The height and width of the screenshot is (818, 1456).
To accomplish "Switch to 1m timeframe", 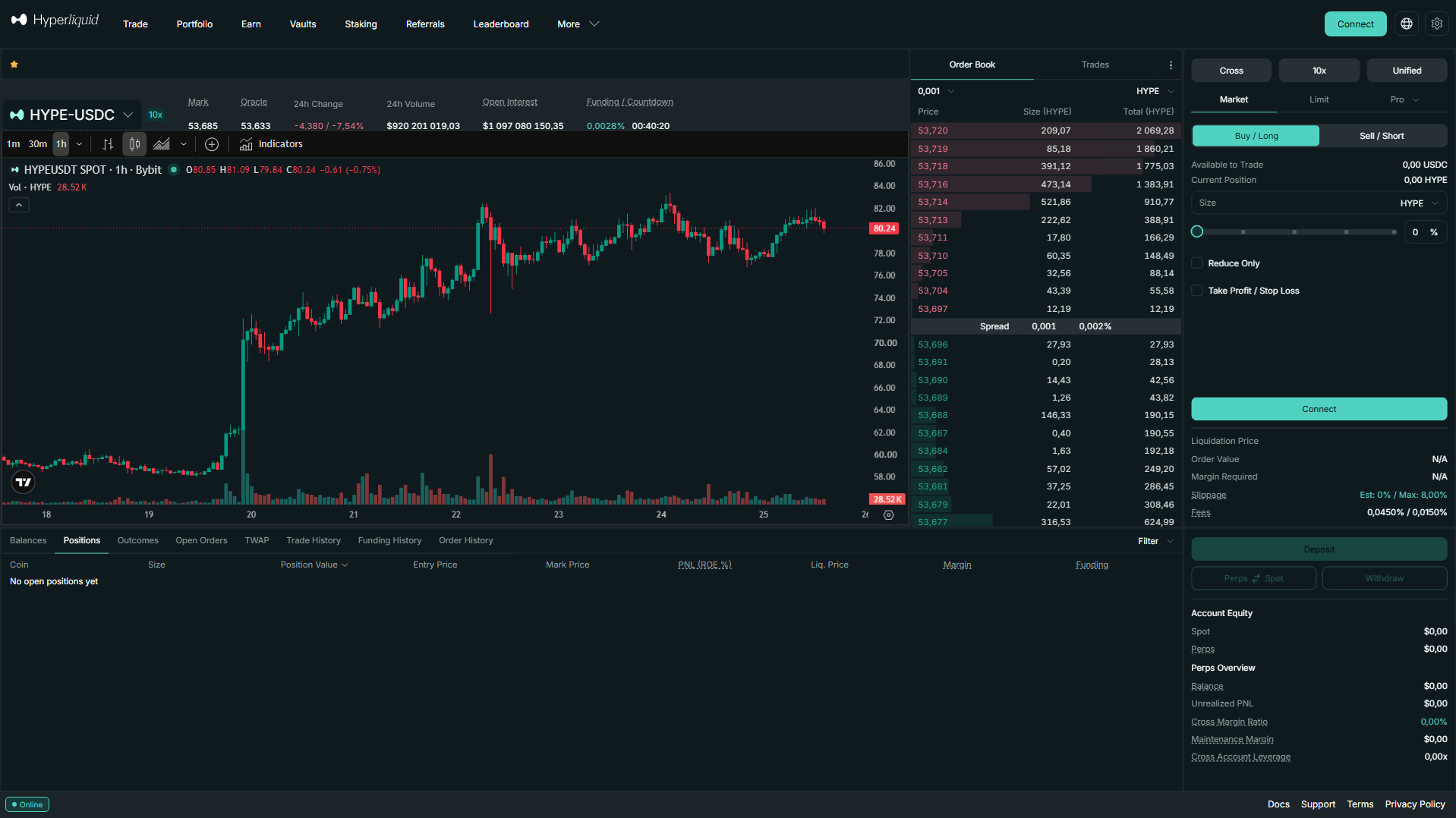I will click(14, 144).
